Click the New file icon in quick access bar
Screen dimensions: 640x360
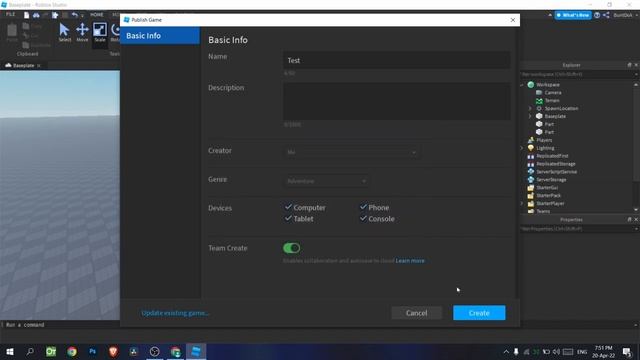pos(27,15)
